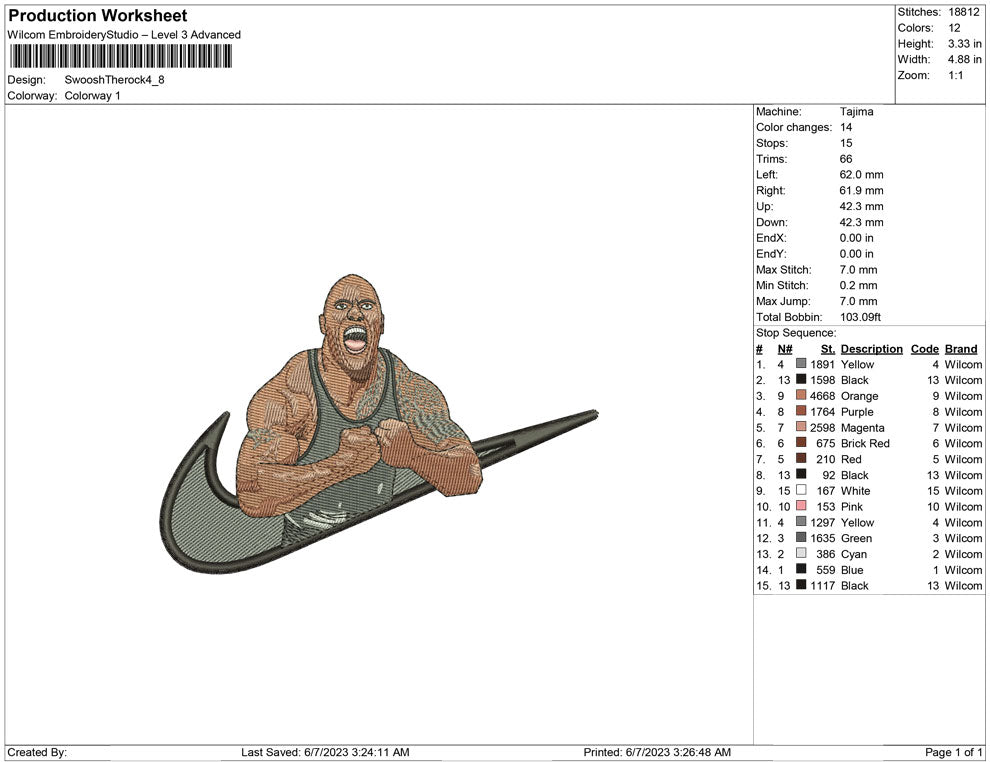
Task: Click the embroidery design preview image
Action: [x=379, y=424]
